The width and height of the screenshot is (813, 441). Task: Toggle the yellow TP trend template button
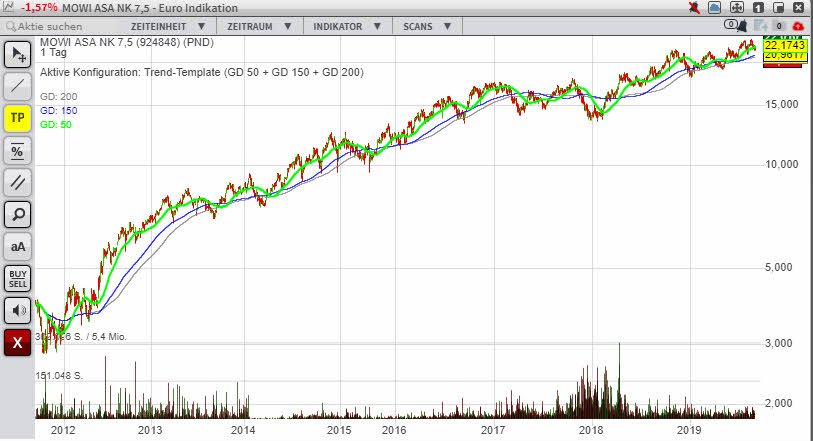point(18,118)
